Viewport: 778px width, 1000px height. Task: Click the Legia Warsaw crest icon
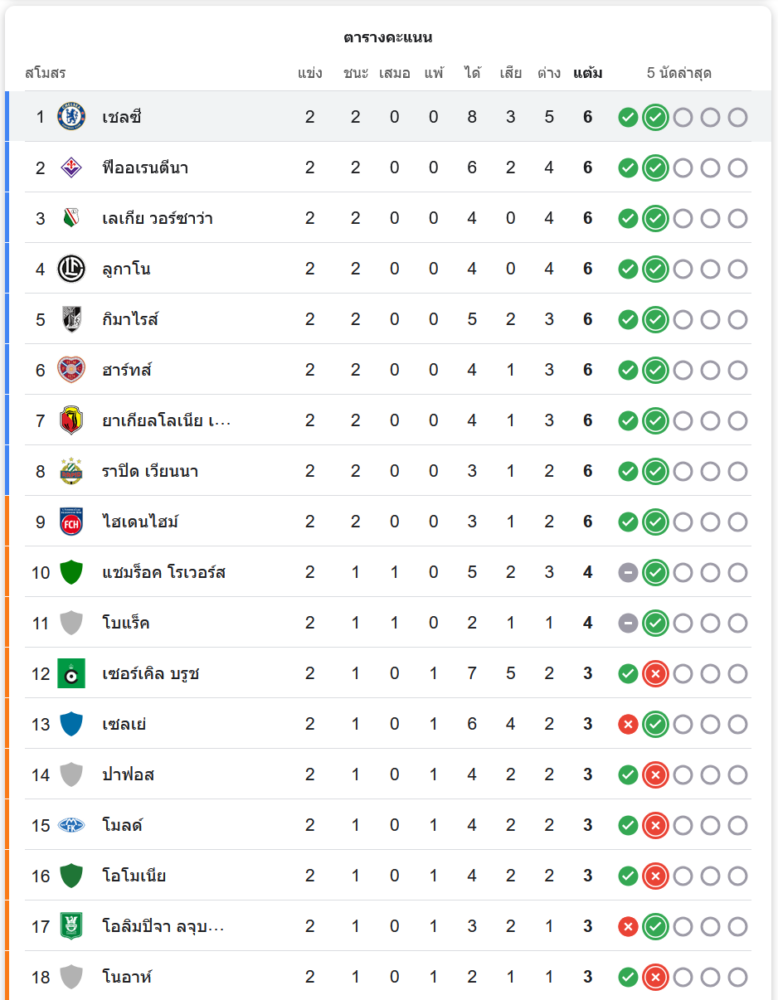[x=71, y=218]
